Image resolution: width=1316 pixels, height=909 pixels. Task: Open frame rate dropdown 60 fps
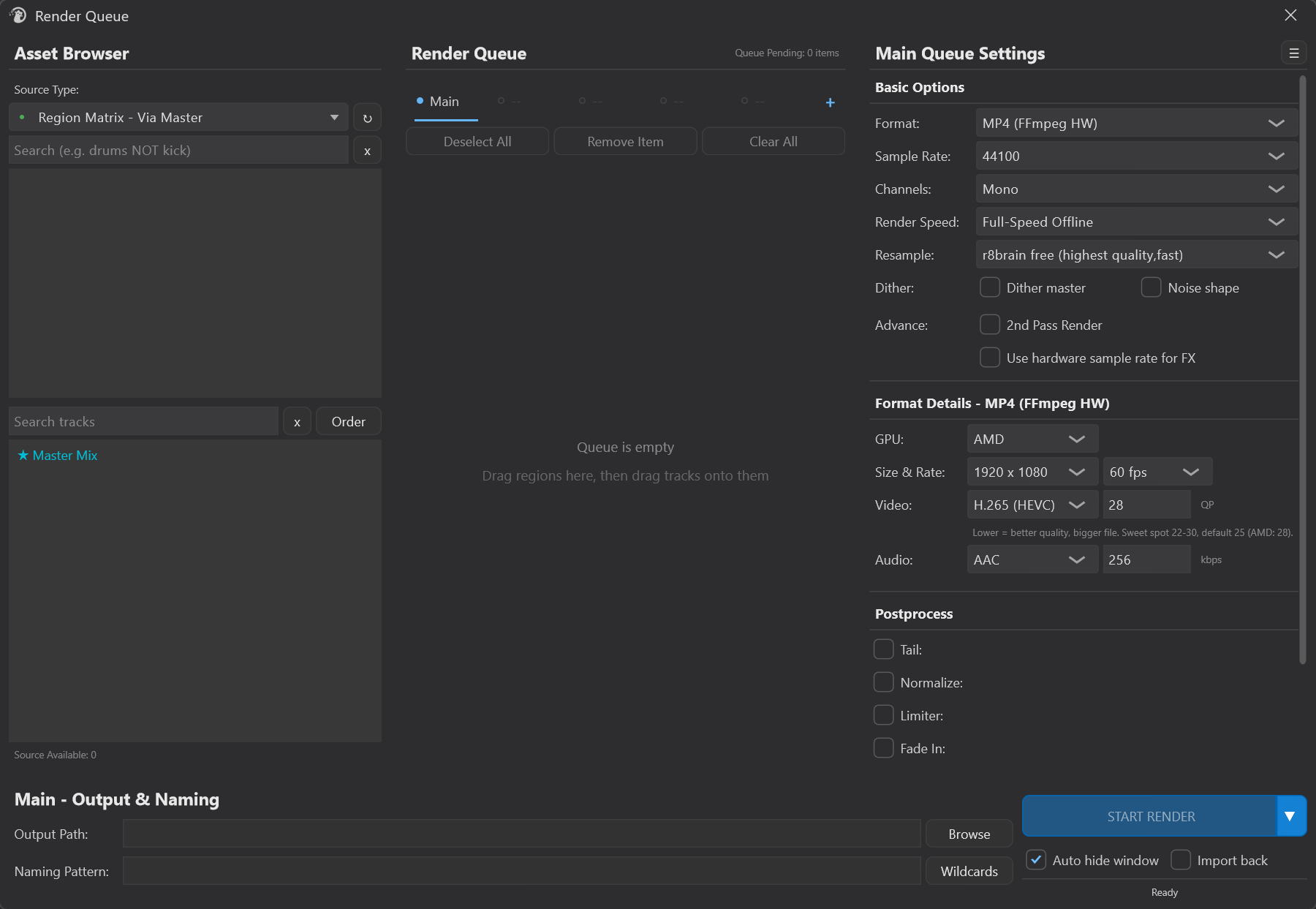pos(1157,472)
